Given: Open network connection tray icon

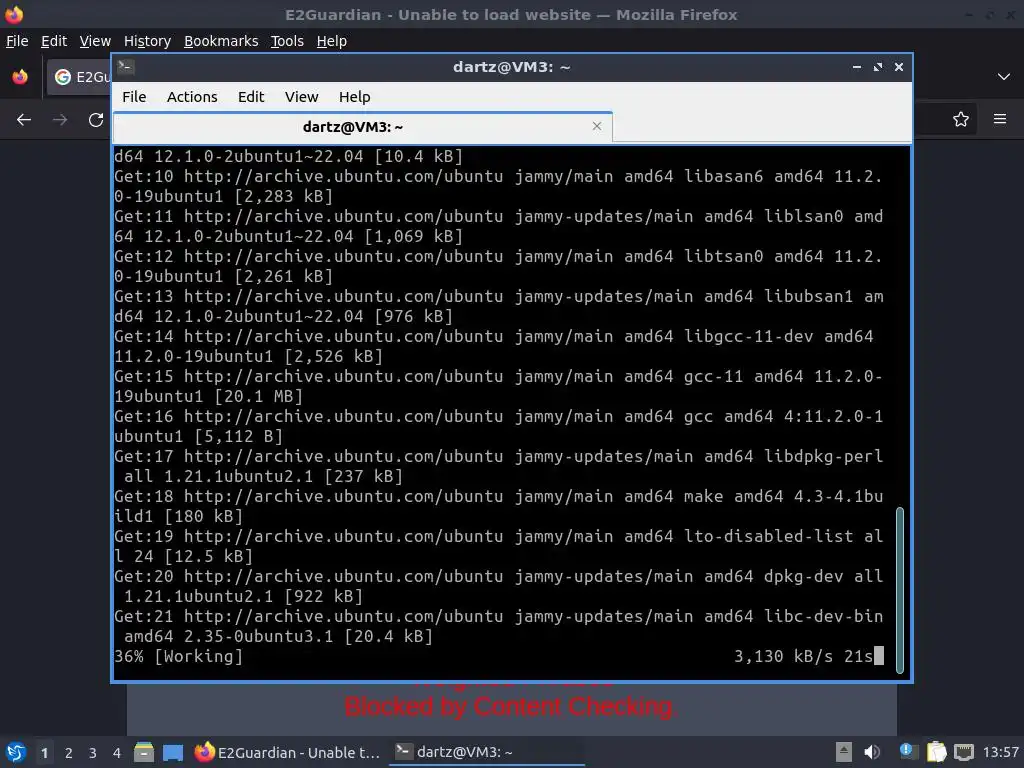Looking at the screenshot, I should click(963, 752).
